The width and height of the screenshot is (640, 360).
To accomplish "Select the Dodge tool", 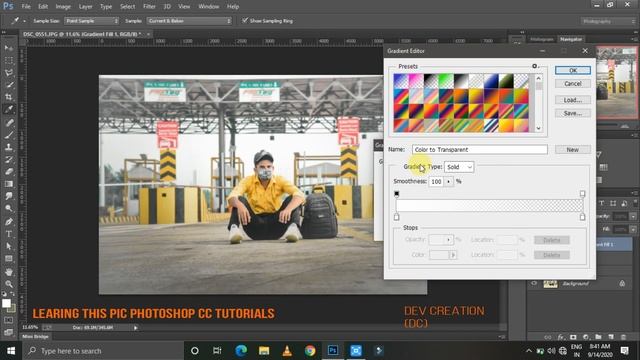I will coord(9,208).
